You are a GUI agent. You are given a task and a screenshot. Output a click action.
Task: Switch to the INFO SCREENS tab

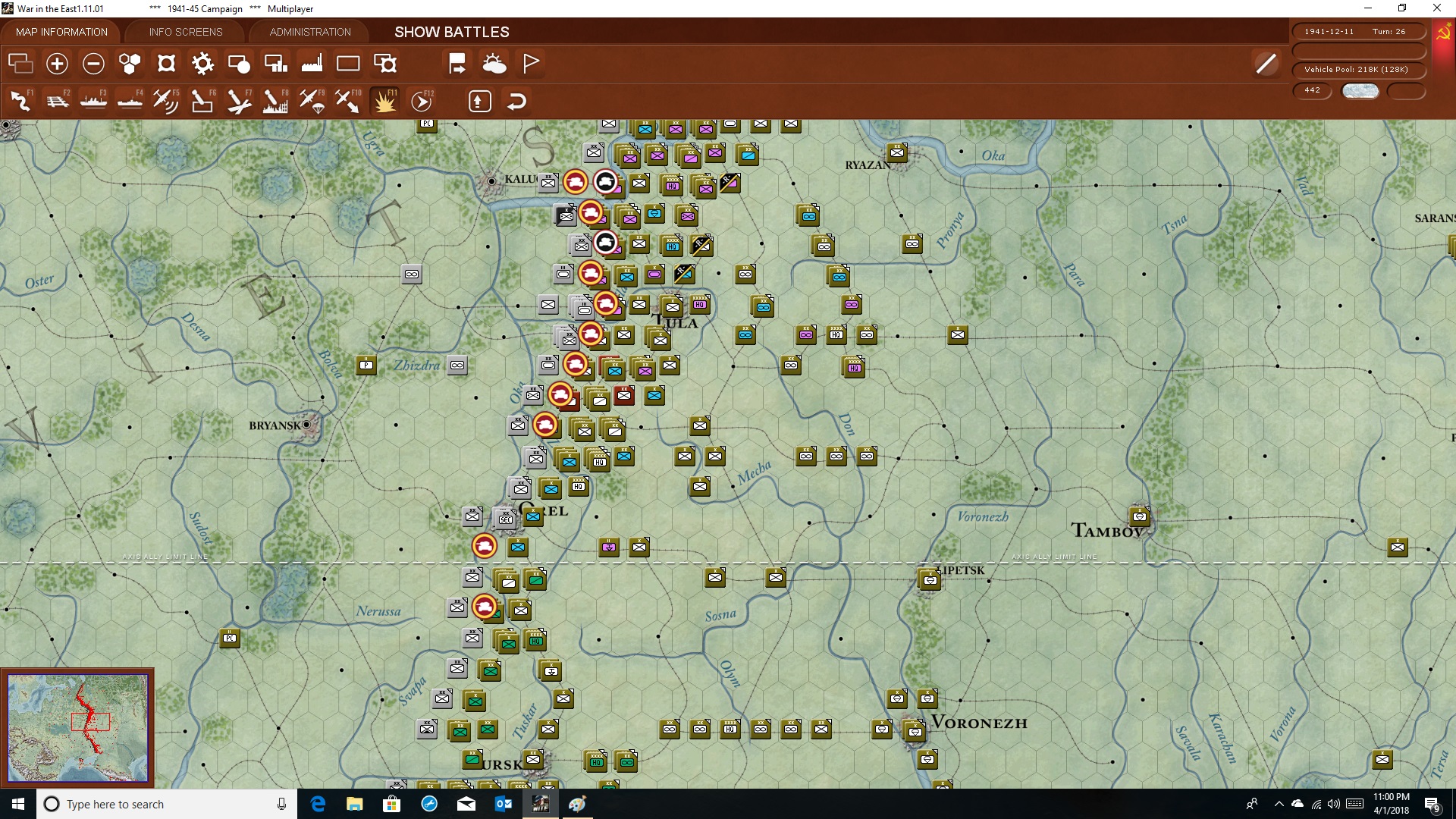[x=186, y=32]
